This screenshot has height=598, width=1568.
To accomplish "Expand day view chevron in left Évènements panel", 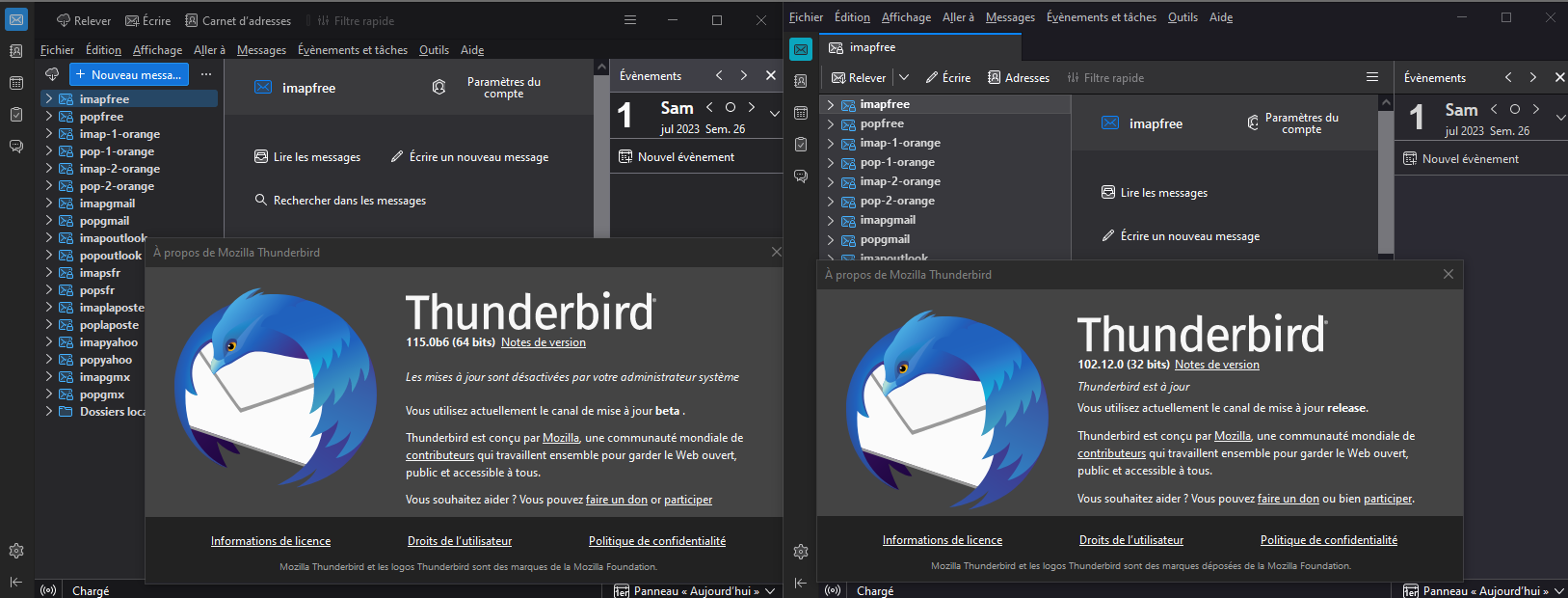I will [x=774, y=114].
